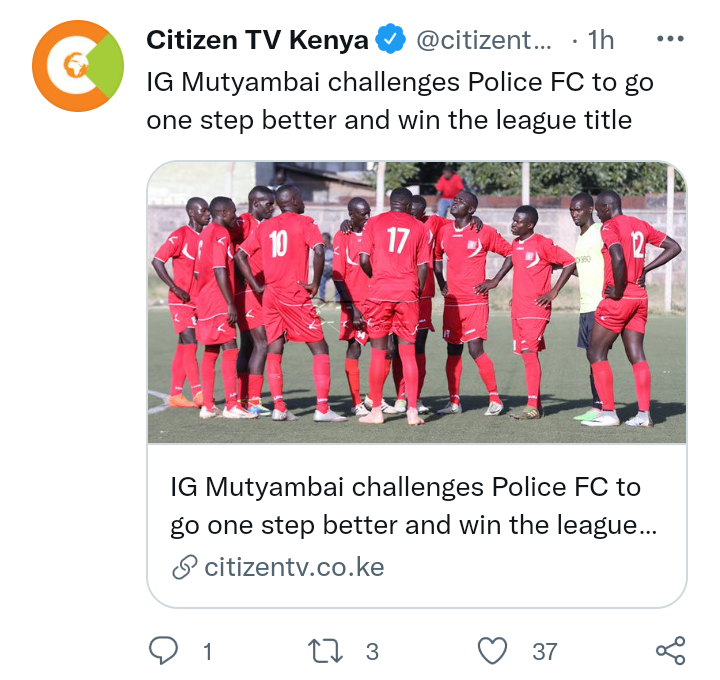Retweet using the retweet arrows icon
720x680 pixels.
tap(325, 651)
